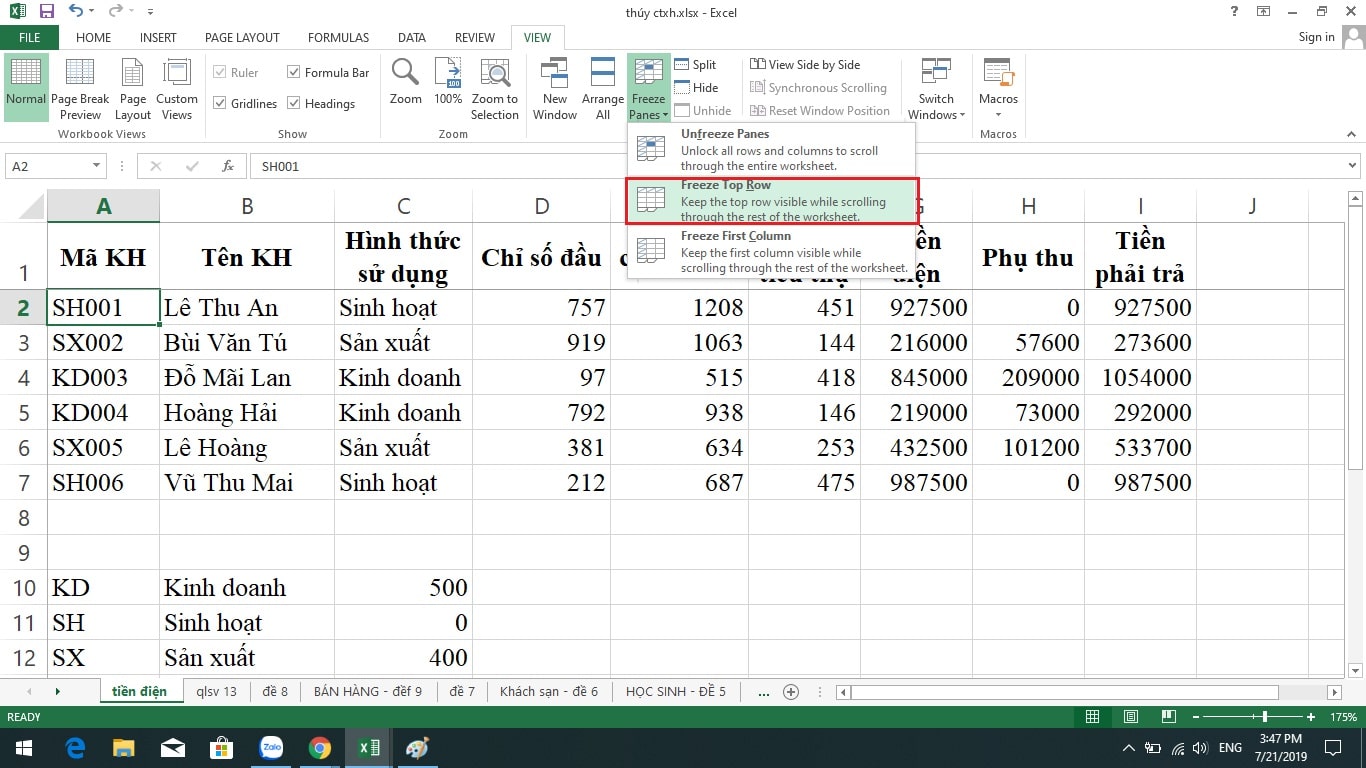The height and width of the screenshot is (768, 1366).
Task: Open Page Break Preview view
Action: (80, 88)
